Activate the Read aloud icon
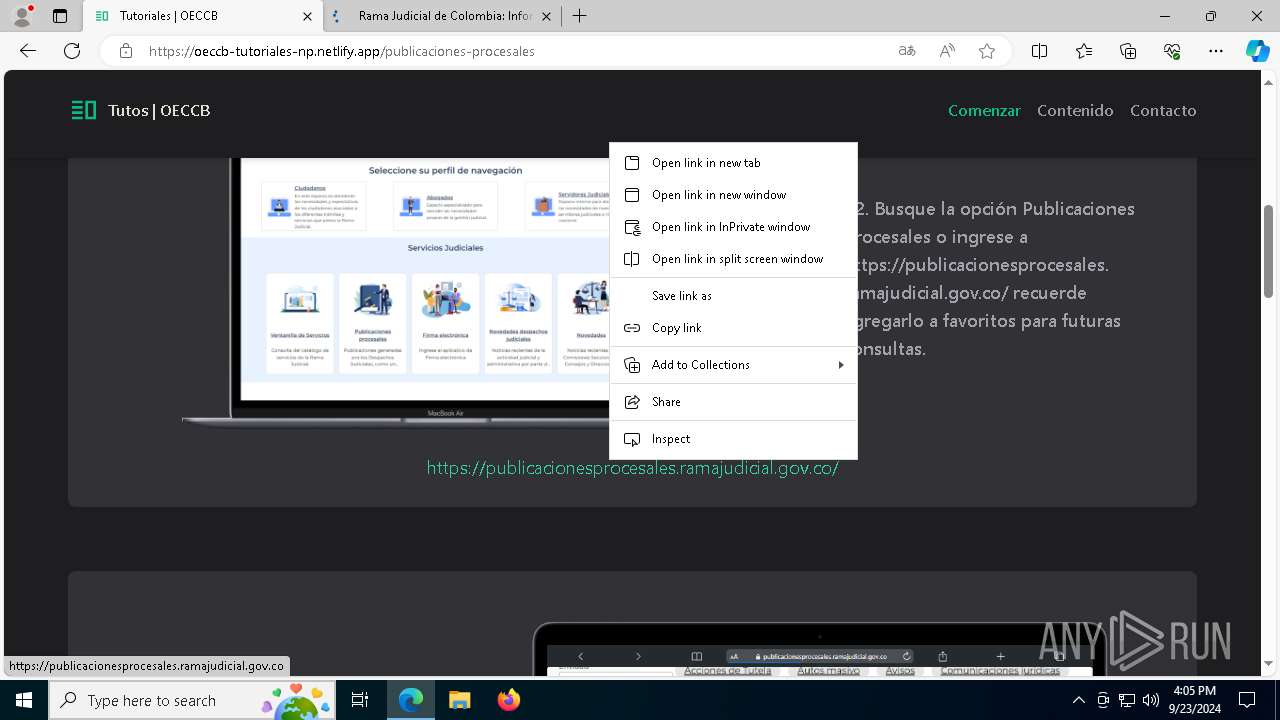This screenshot has width=1280, height=720. click(x=947, y=51)
